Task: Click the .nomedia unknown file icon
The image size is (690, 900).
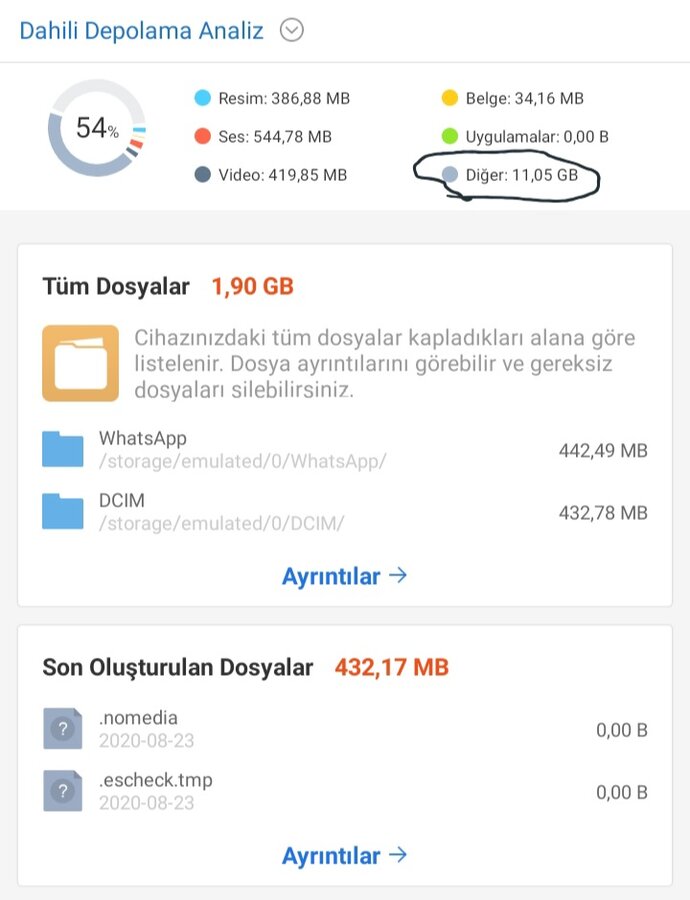Action: pos(63,729)
